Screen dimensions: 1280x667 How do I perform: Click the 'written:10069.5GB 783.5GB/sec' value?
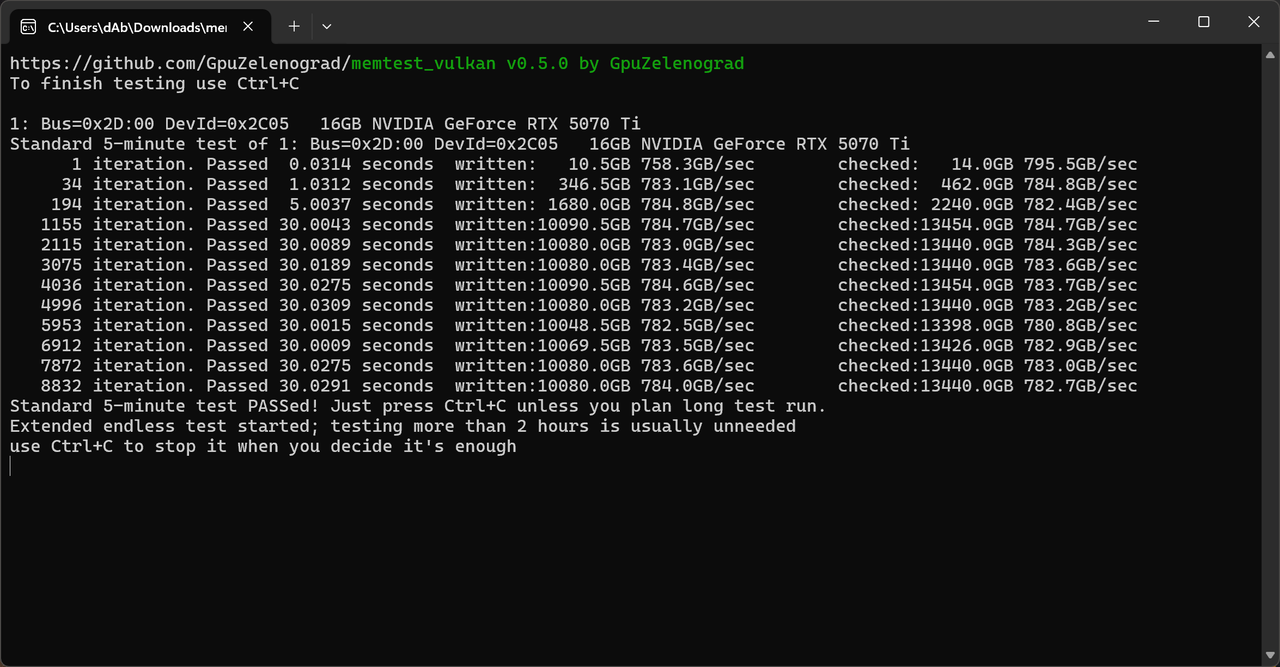pyautogui.click(x=604, y=346)
